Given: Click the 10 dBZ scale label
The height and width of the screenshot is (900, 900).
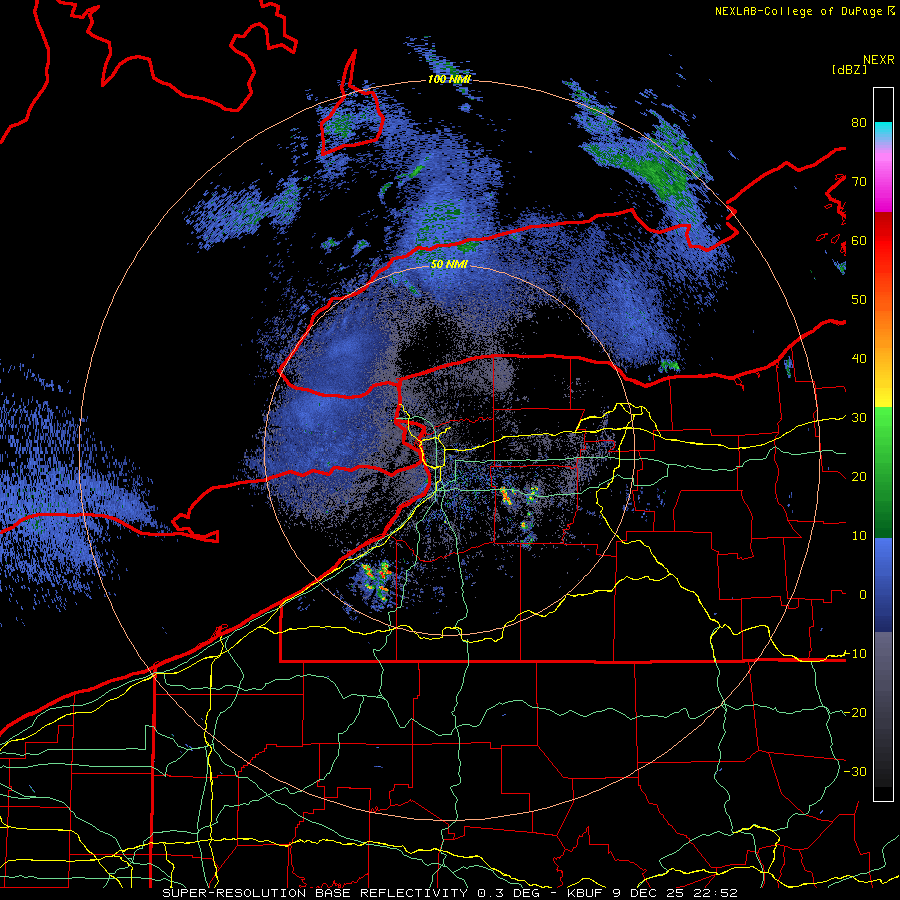Looking at the screenshot, I should [x=859, y=536].
